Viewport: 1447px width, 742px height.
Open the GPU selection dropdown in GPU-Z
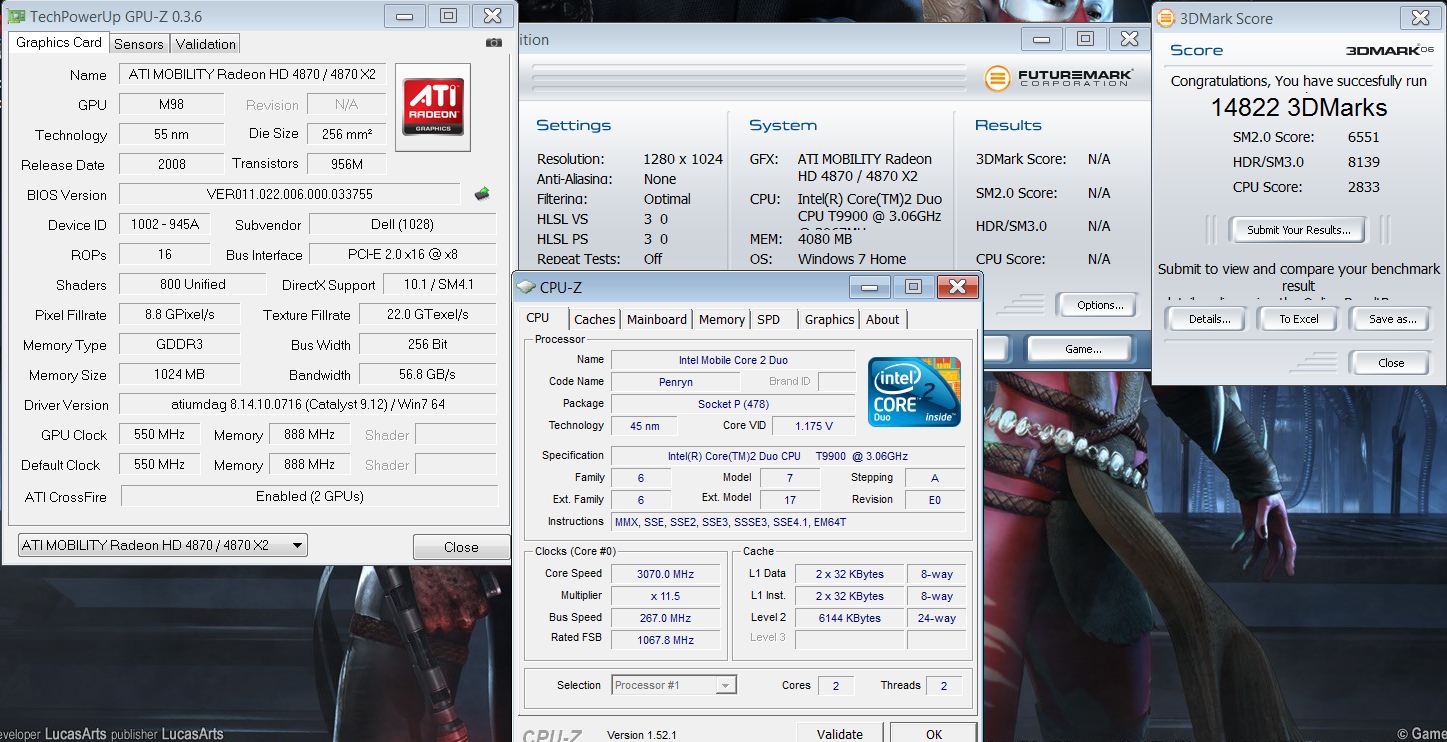point(163,545)
